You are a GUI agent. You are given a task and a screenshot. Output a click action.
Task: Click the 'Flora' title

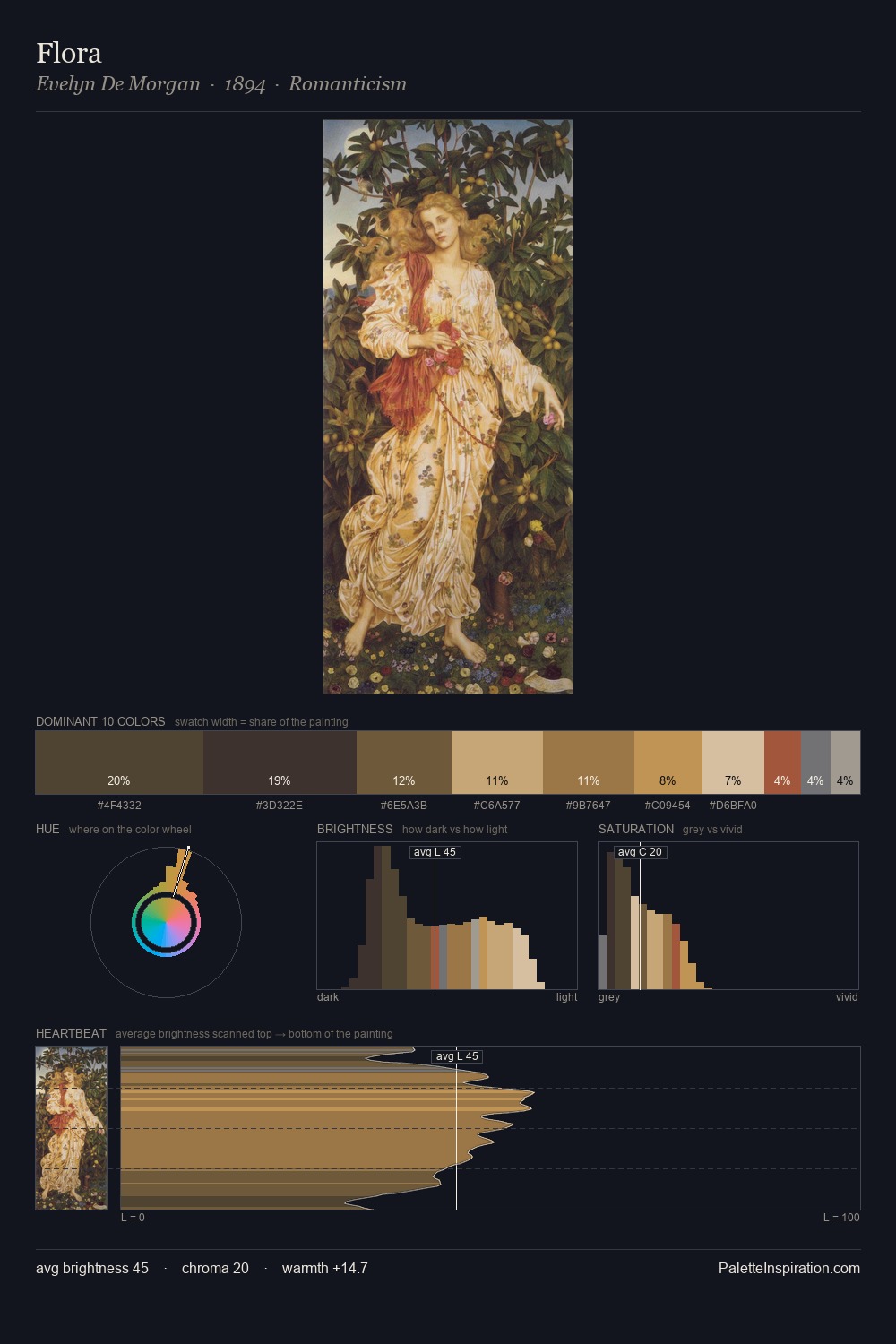pos(69,53)
